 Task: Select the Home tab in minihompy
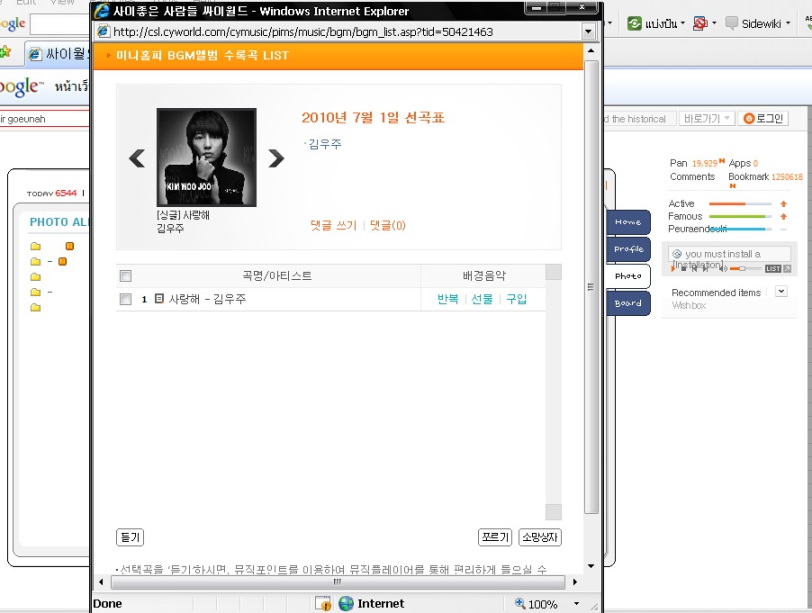pos(628,222)
